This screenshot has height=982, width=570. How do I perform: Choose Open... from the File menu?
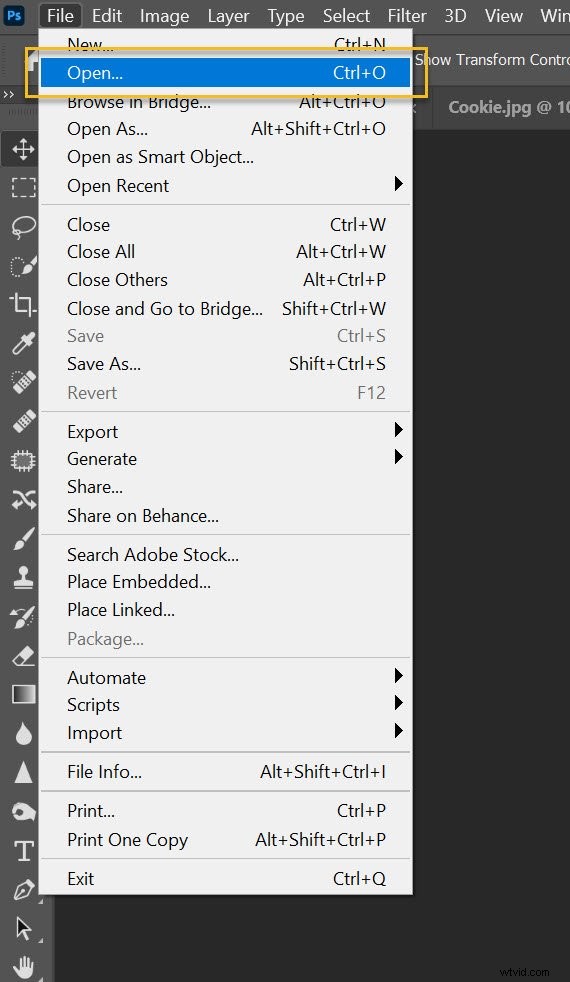click(225, 73)
